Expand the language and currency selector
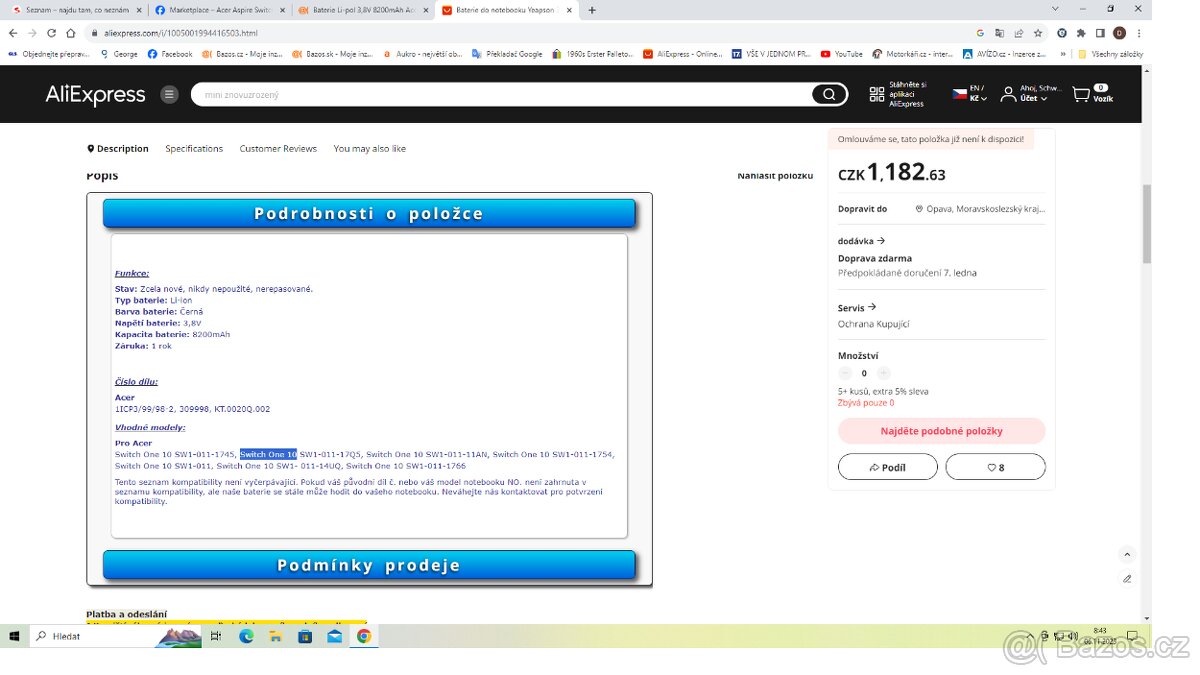Screen dimensions: 1200x675 [x=969, y=94]
